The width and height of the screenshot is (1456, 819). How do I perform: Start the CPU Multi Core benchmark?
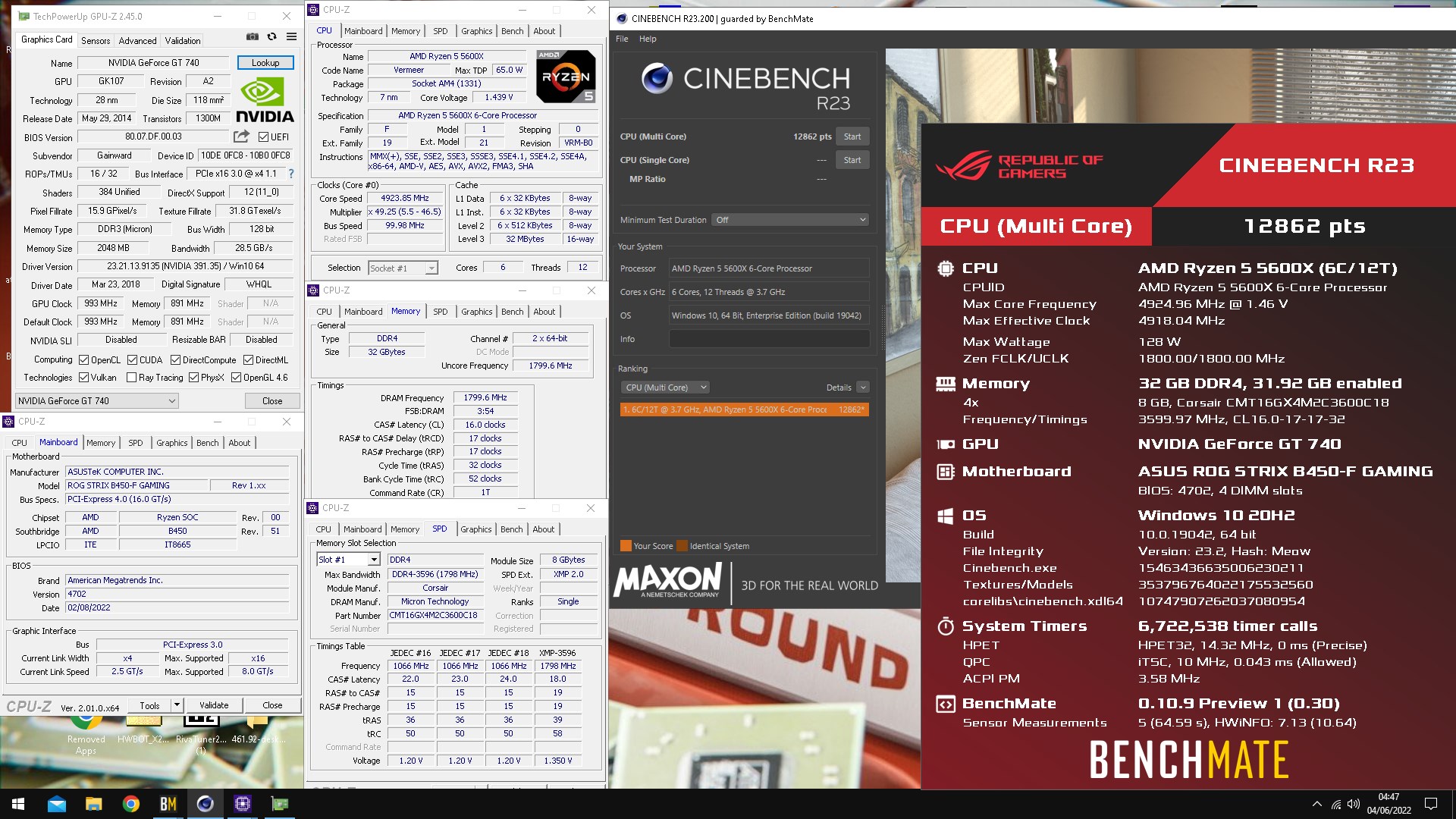click(x=852, y=136)
